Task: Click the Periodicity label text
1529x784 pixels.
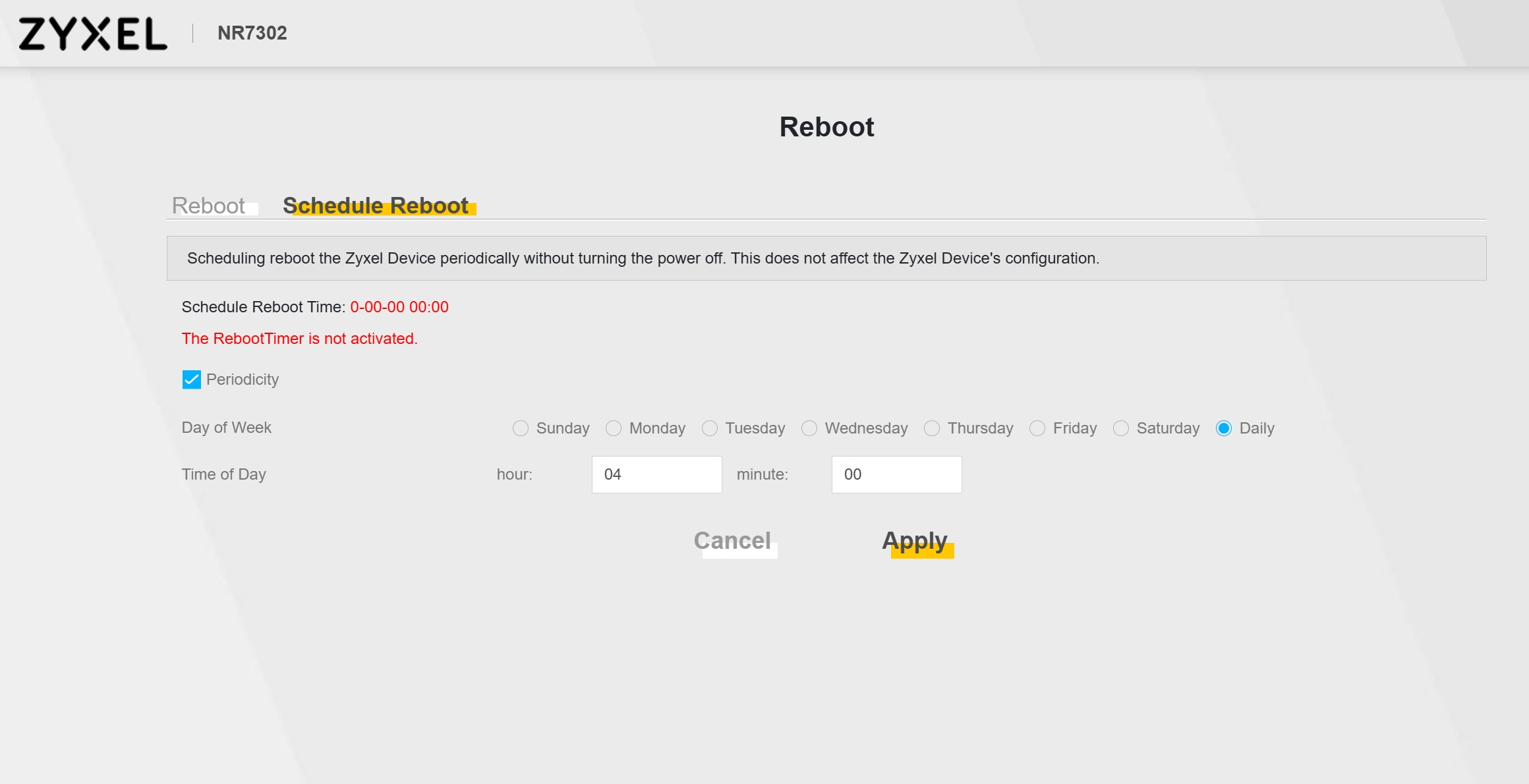Action: (x=243, y=379)
